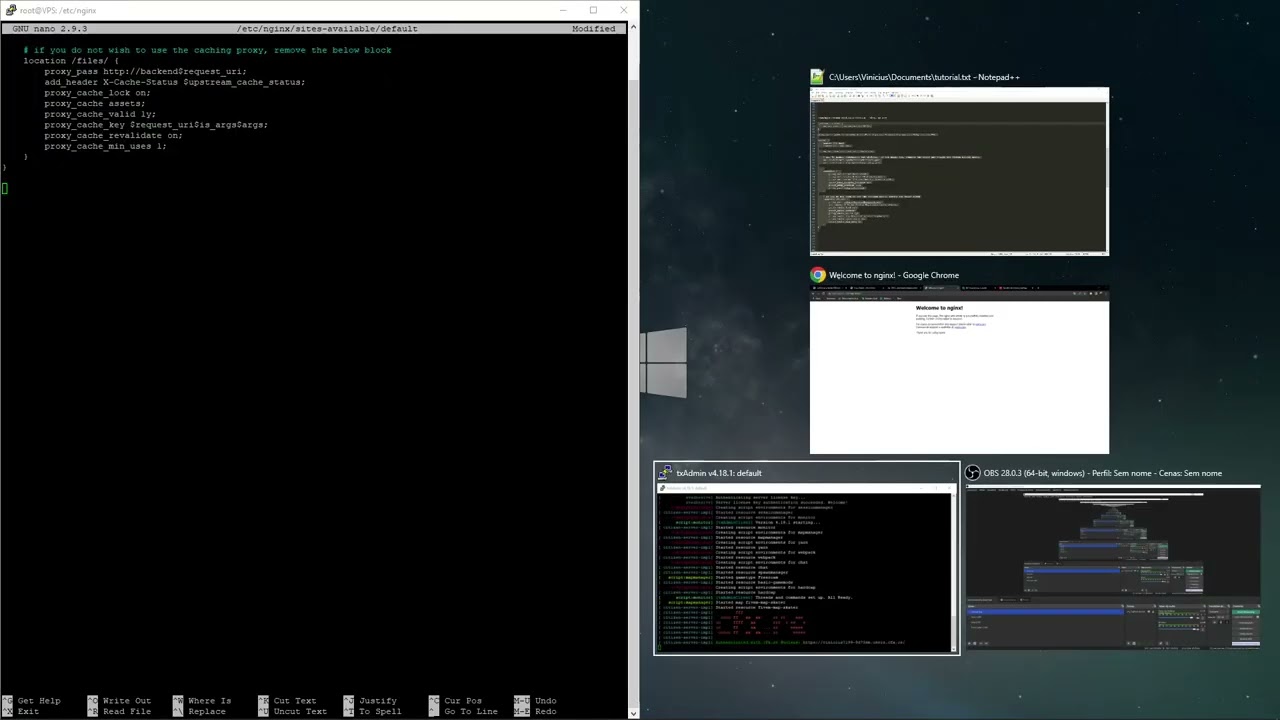Click the /etc/nginx/sites-available/default file path
This screenshot has height=720, width=1280.
(x=327, y=29)
